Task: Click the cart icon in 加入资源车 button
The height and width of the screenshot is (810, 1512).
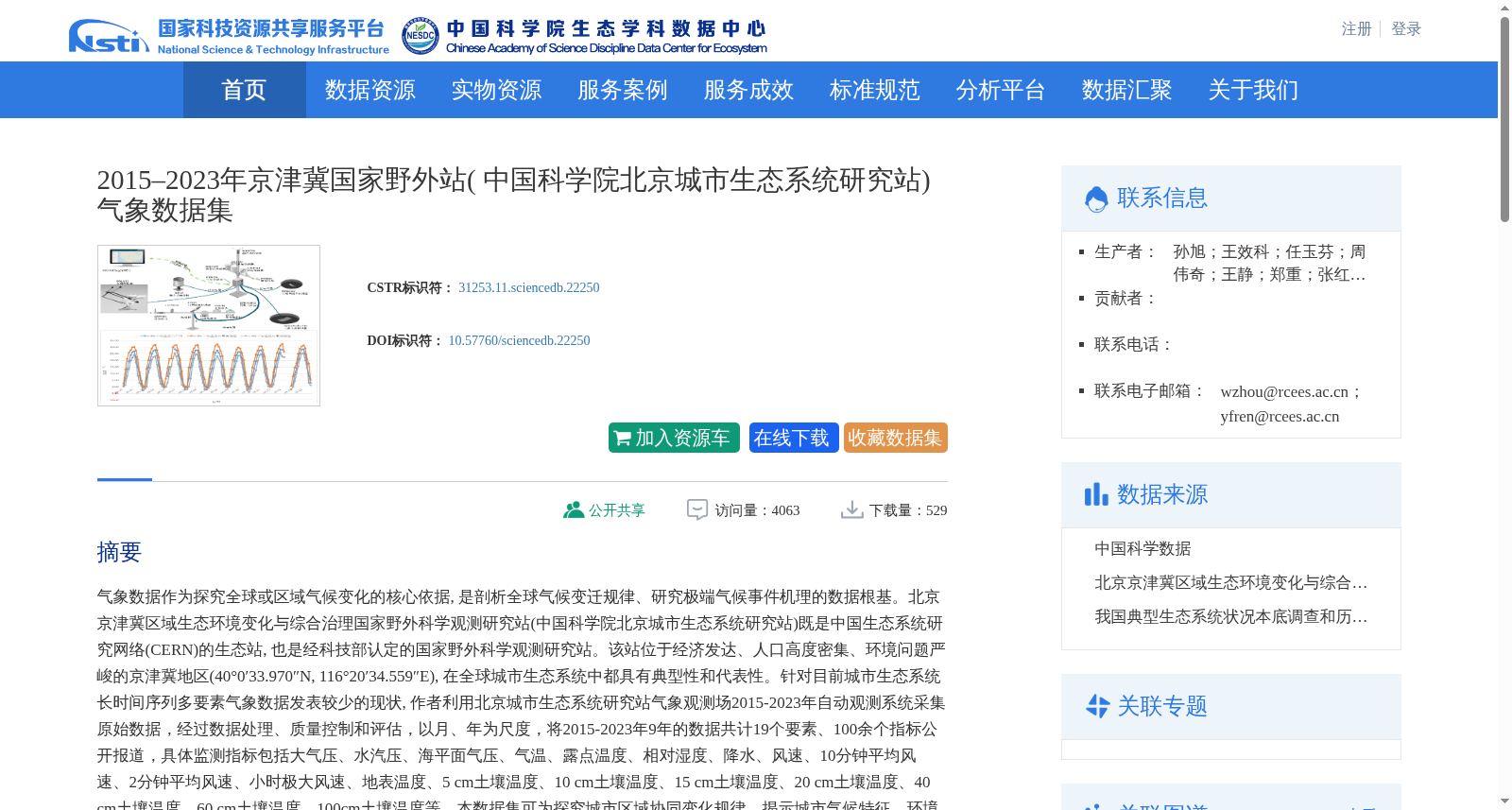Action: pos(622,438)
